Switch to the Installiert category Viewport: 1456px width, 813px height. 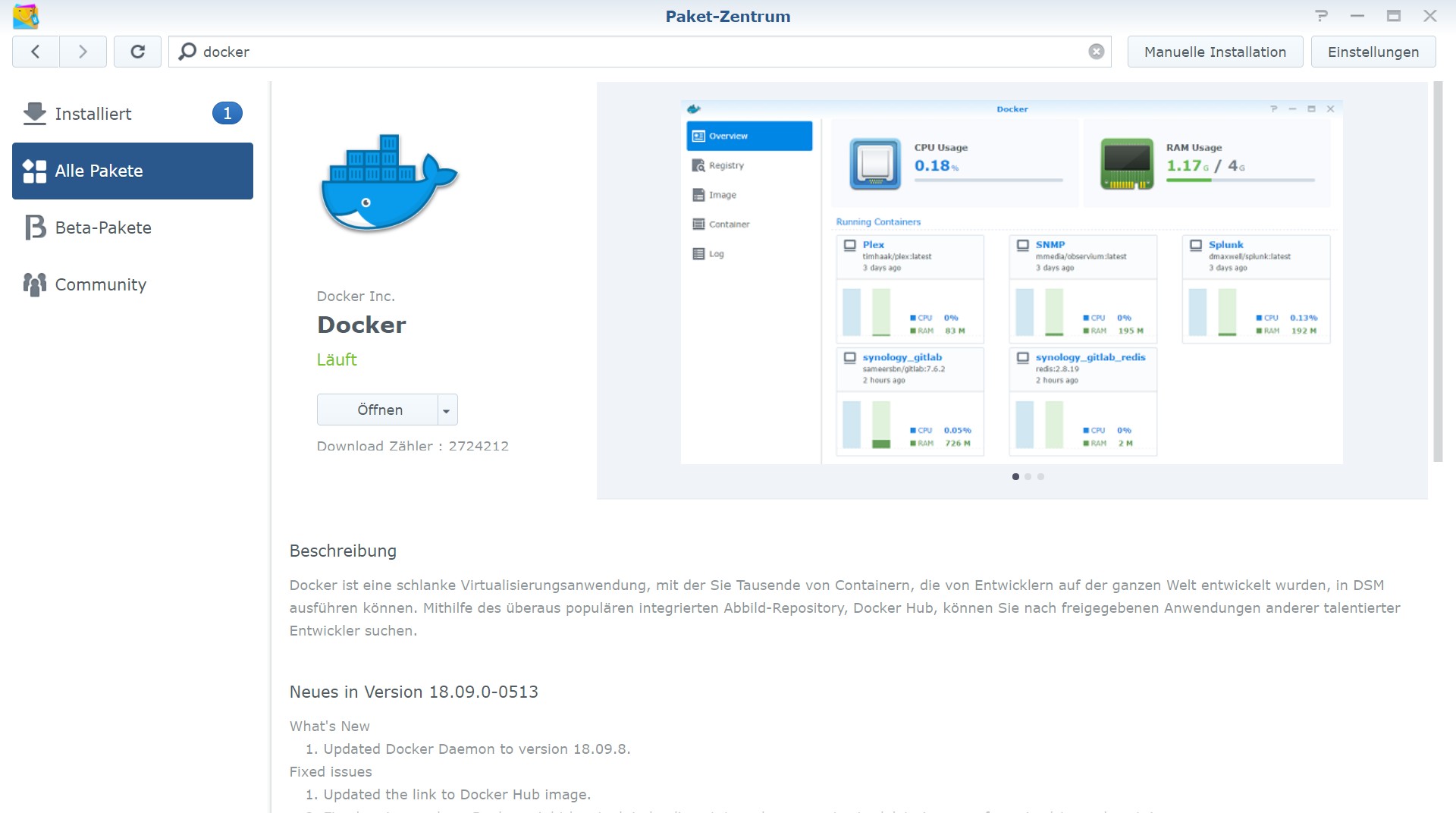tap(93, 113)
